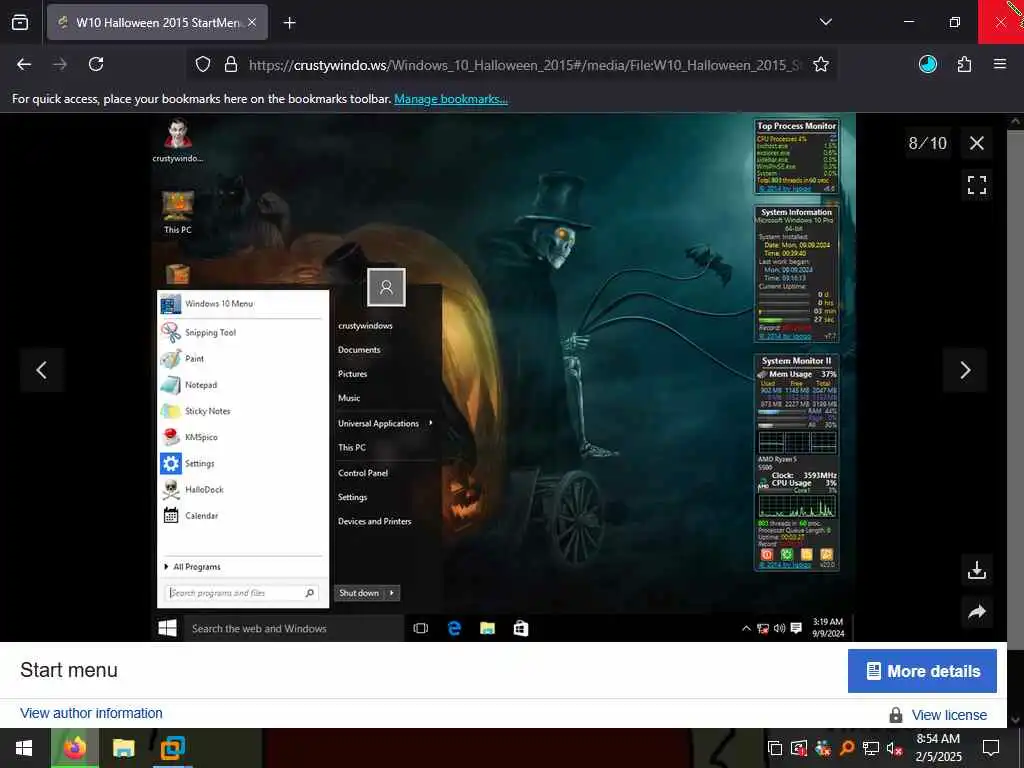
Task: Open the VMware taskbar app
Action: point(172,748)
